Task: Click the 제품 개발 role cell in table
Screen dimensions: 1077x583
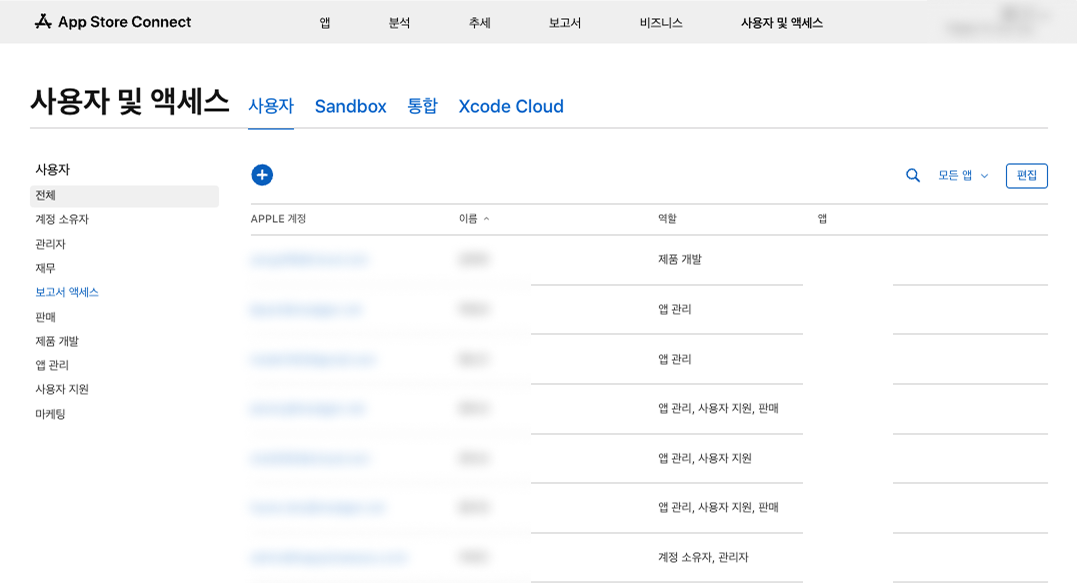Action: pyautogui.click(x=679, y=260)
